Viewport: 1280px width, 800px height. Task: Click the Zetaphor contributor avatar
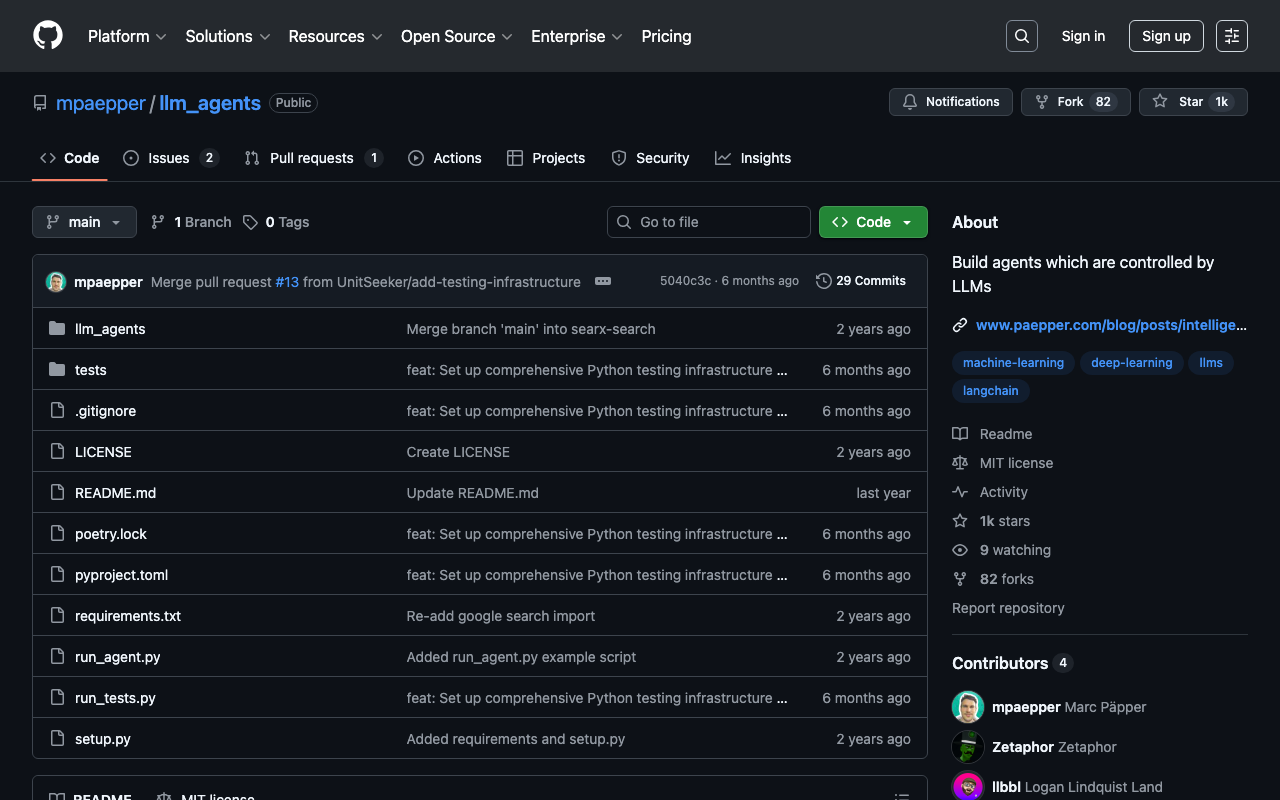[x=967, y=747]
